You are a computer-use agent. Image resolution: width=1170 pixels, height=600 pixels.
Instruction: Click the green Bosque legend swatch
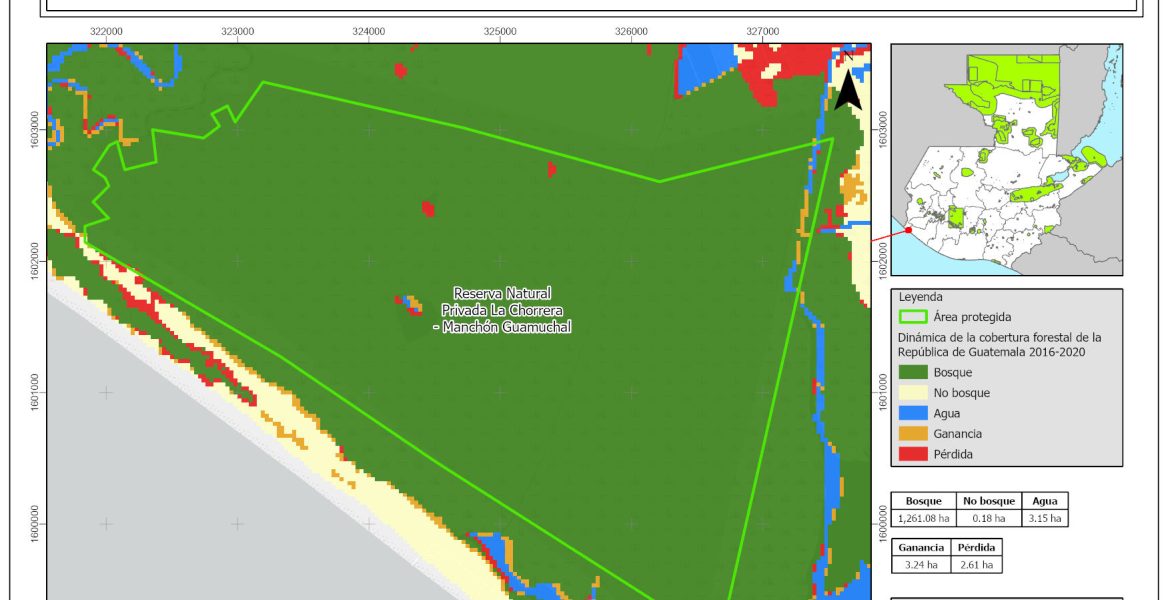point(914,372)
